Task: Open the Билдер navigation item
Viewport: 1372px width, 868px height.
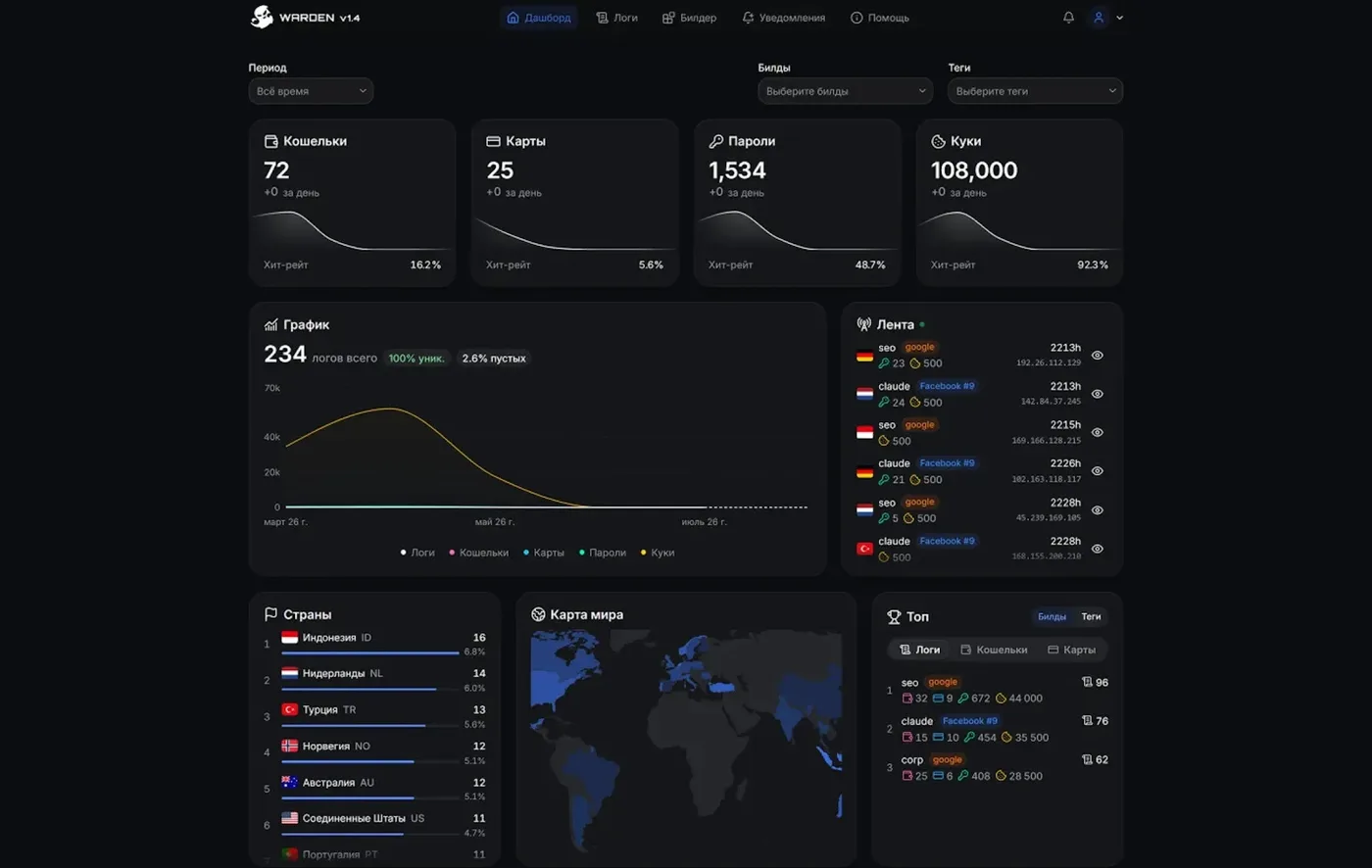Action: pos(690,18)
